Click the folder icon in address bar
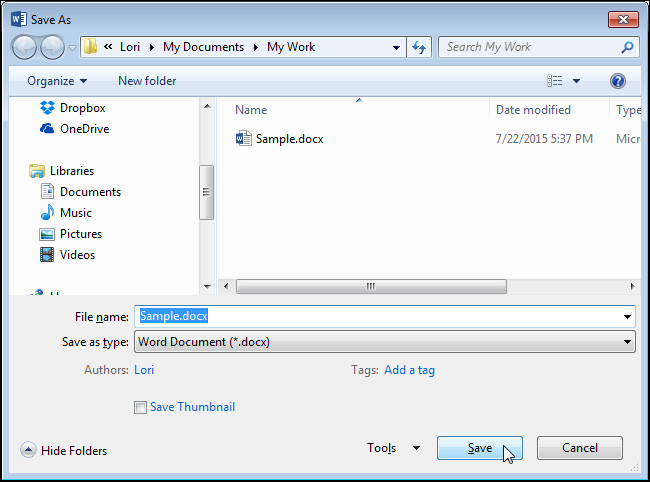 click(90, 46)
